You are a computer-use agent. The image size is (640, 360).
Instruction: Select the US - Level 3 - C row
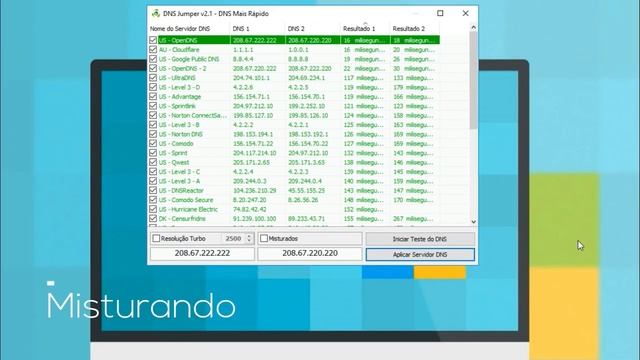click(x=294, y=171)
